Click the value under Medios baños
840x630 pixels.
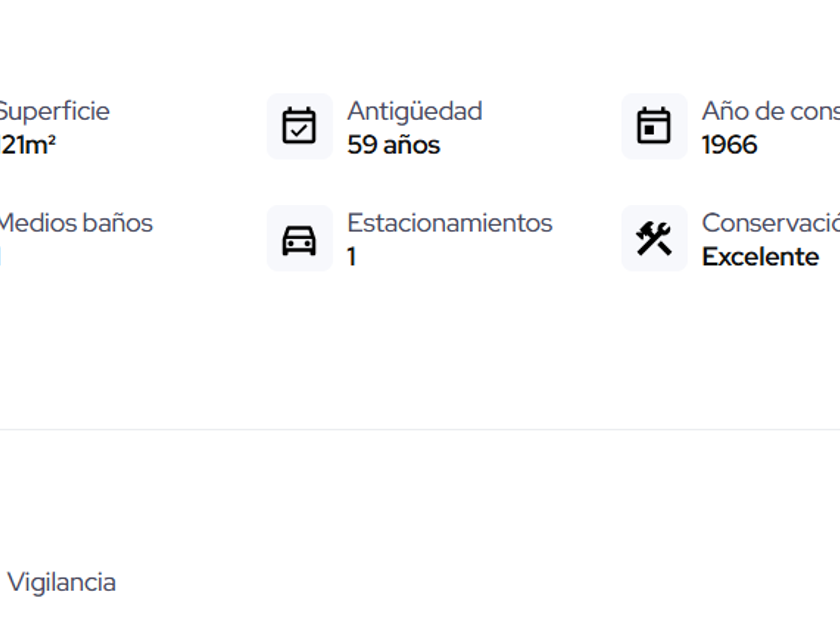point(1,257)
